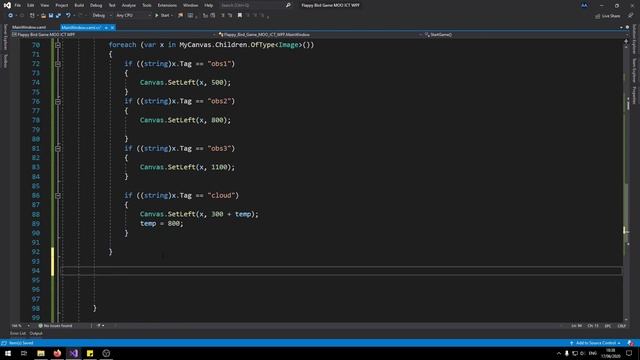Image resolution: width=640 pixels, height=360 pixels.
Task: Open the Error List panel tab
Action: (18, 333)
